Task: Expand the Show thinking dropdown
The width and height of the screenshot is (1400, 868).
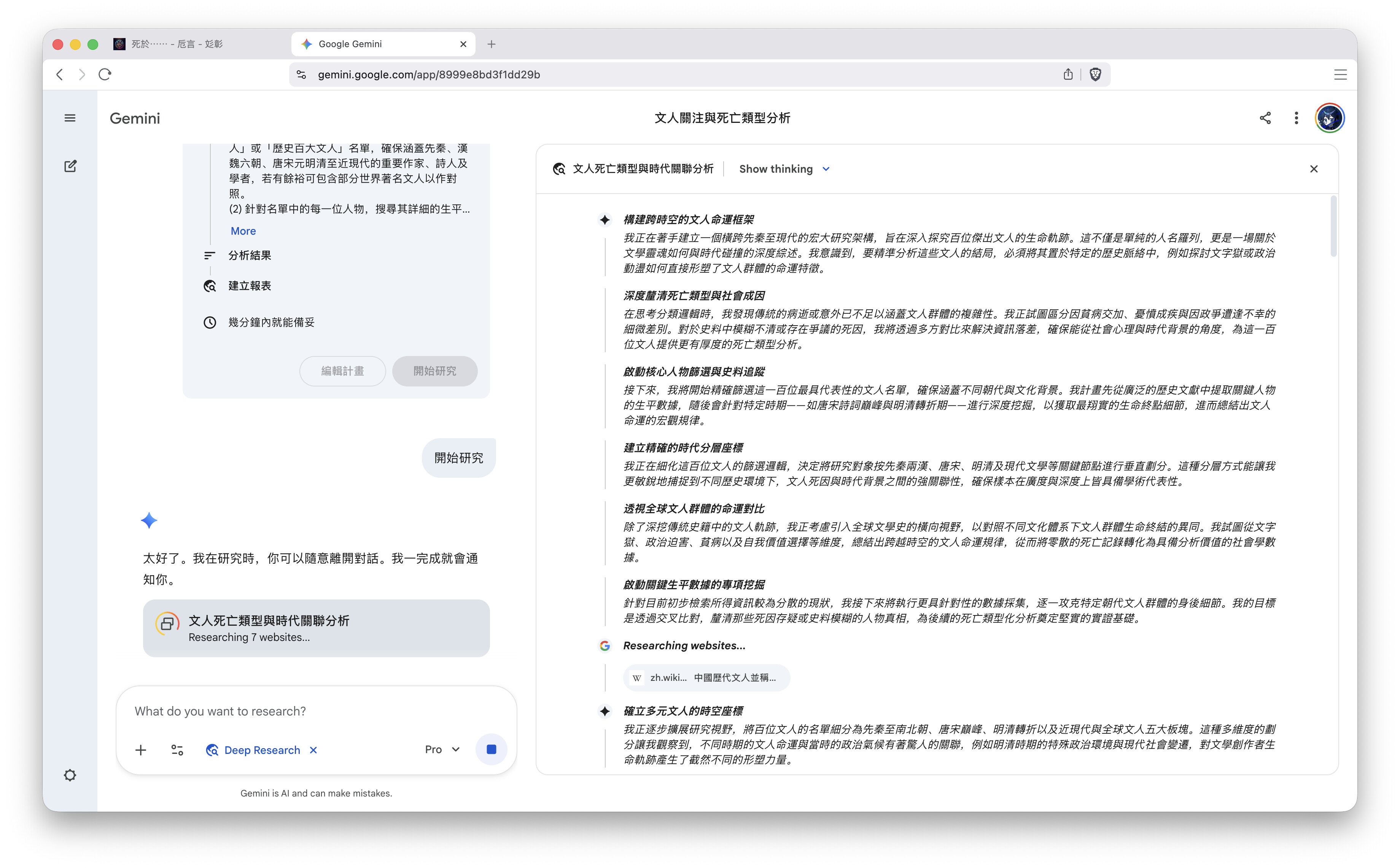Action: [x=784, y=169]
